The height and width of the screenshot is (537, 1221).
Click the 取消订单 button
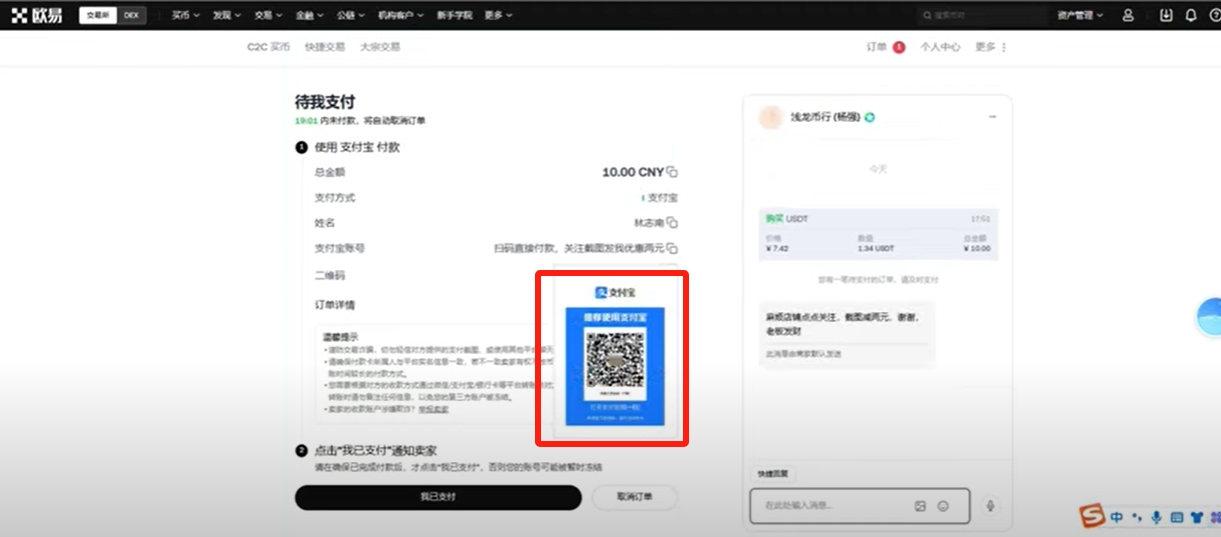click(635, 497)
